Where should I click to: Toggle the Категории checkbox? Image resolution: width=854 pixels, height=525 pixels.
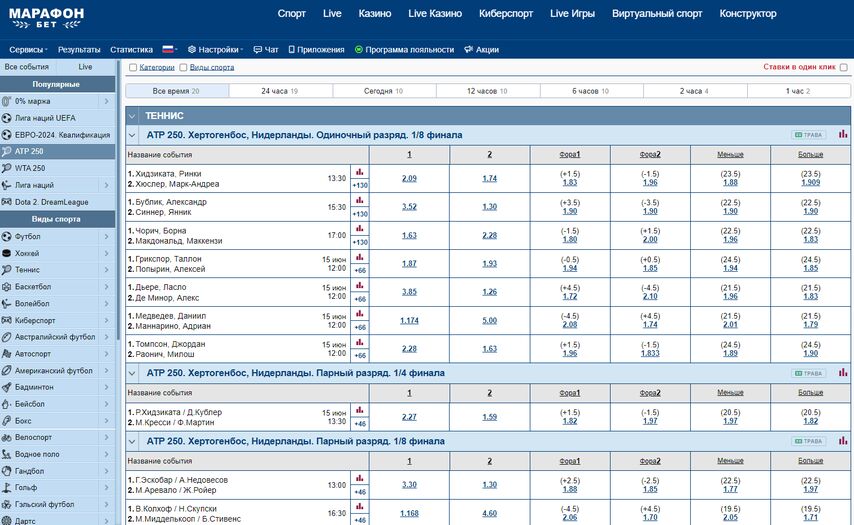point(133,68)
